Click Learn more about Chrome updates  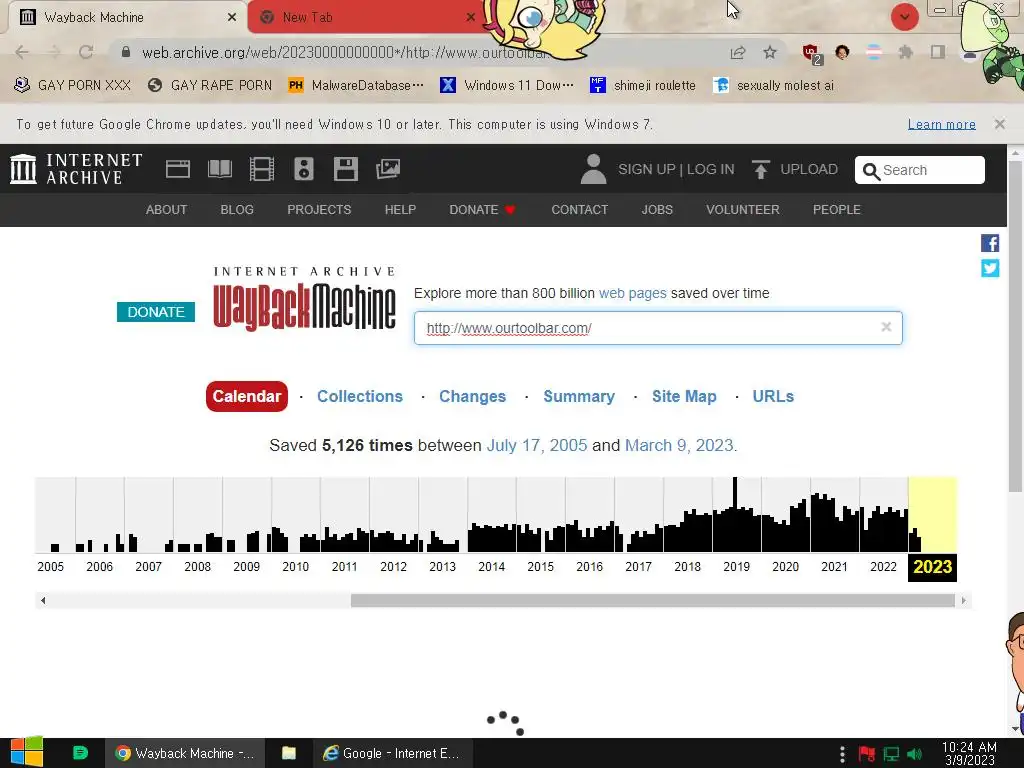click(x=942, y=124)
